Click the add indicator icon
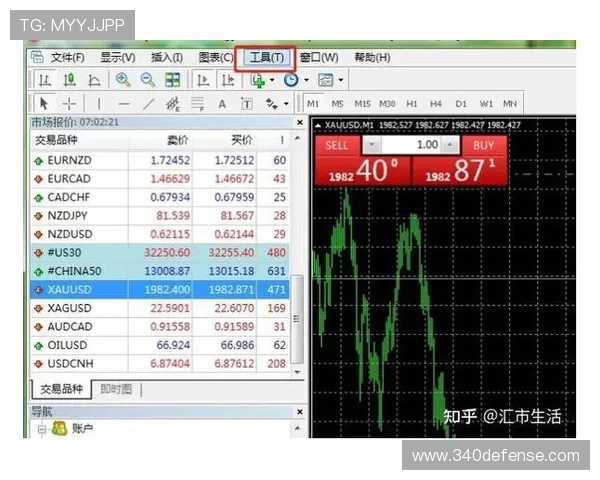Screen dimensions: 600x480 coord(258,80)
